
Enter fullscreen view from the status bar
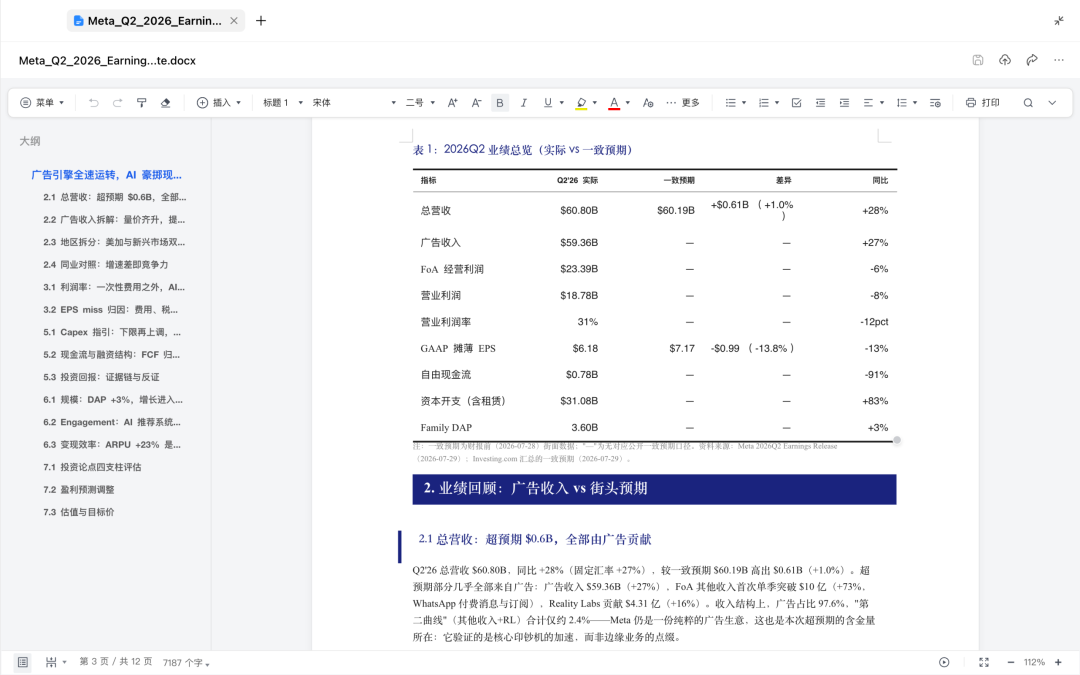pyautogui.click(x=984, y=662)
